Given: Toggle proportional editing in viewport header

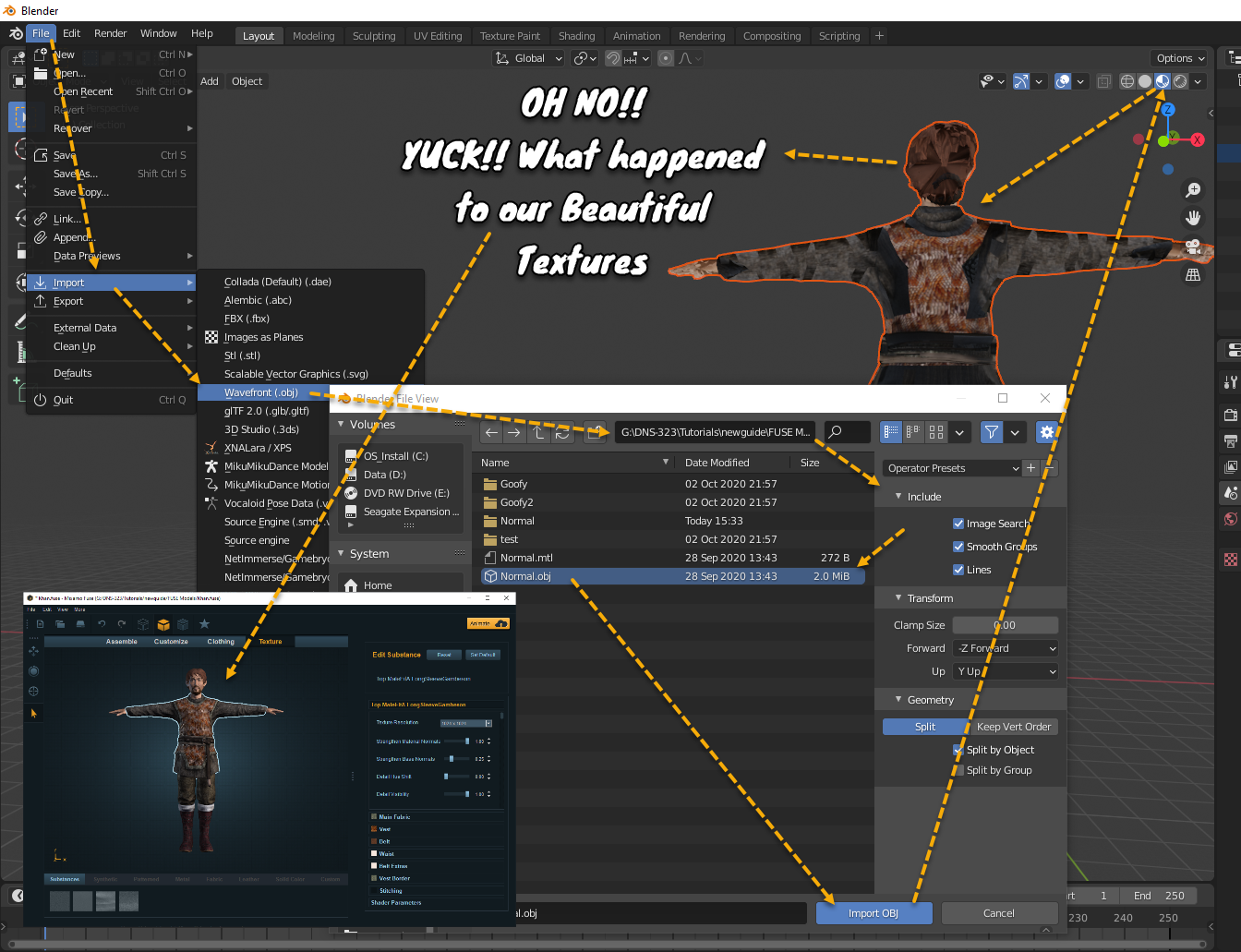Looking at the screenshot, I should tap(665, 58).
